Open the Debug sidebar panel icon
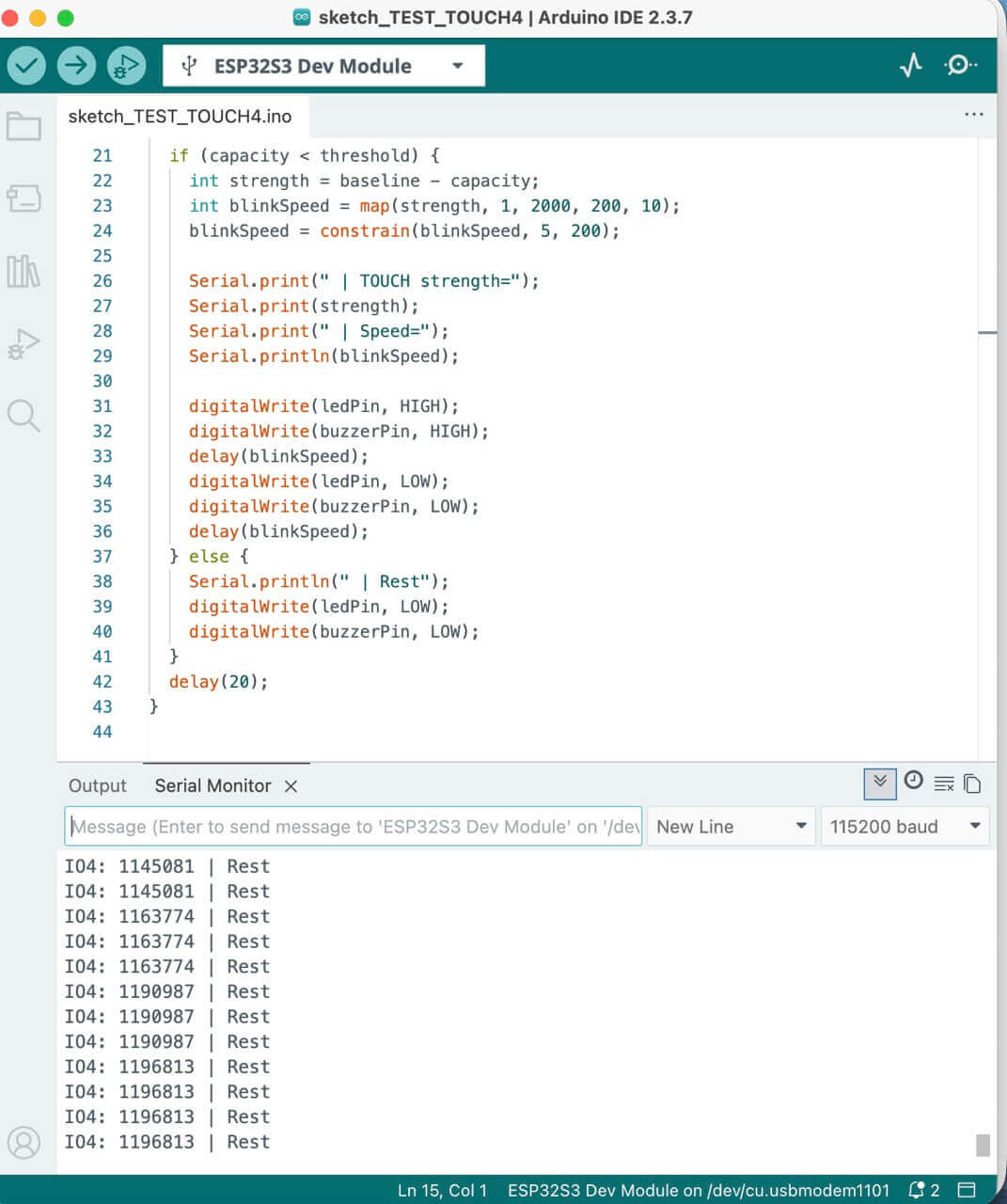1007x1204 pixels. (x=24, y=343)
